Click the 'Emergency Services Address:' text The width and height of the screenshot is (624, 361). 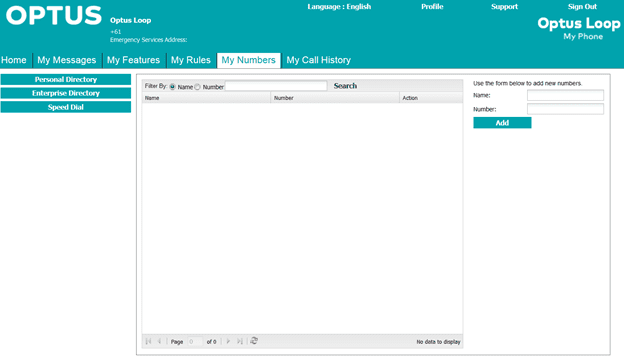point(148,40)
